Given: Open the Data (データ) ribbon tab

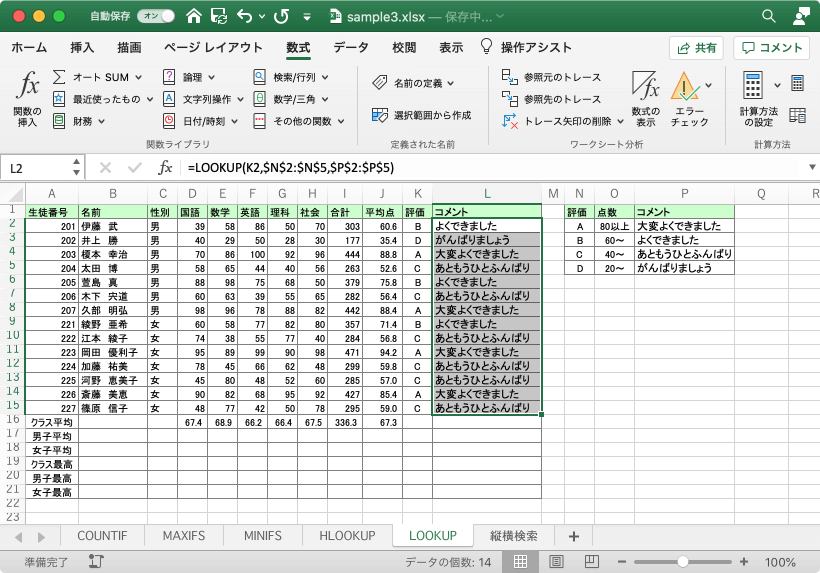Looking at the screenshot, I should point(351,48).
